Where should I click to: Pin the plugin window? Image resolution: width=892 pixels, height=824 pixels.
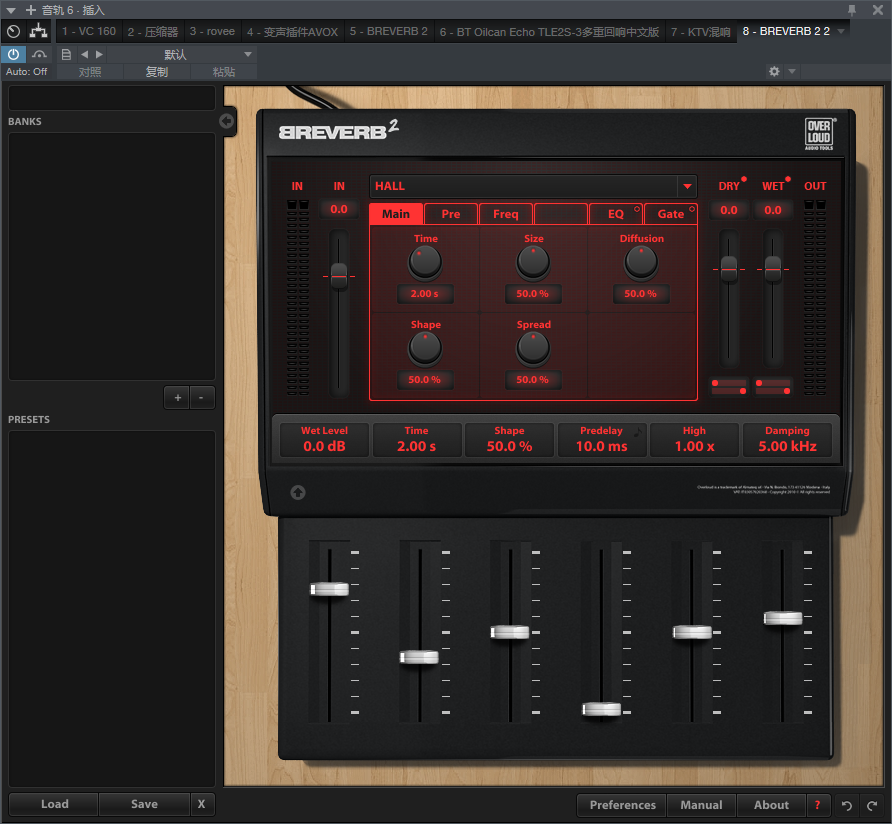coord(852,10)
